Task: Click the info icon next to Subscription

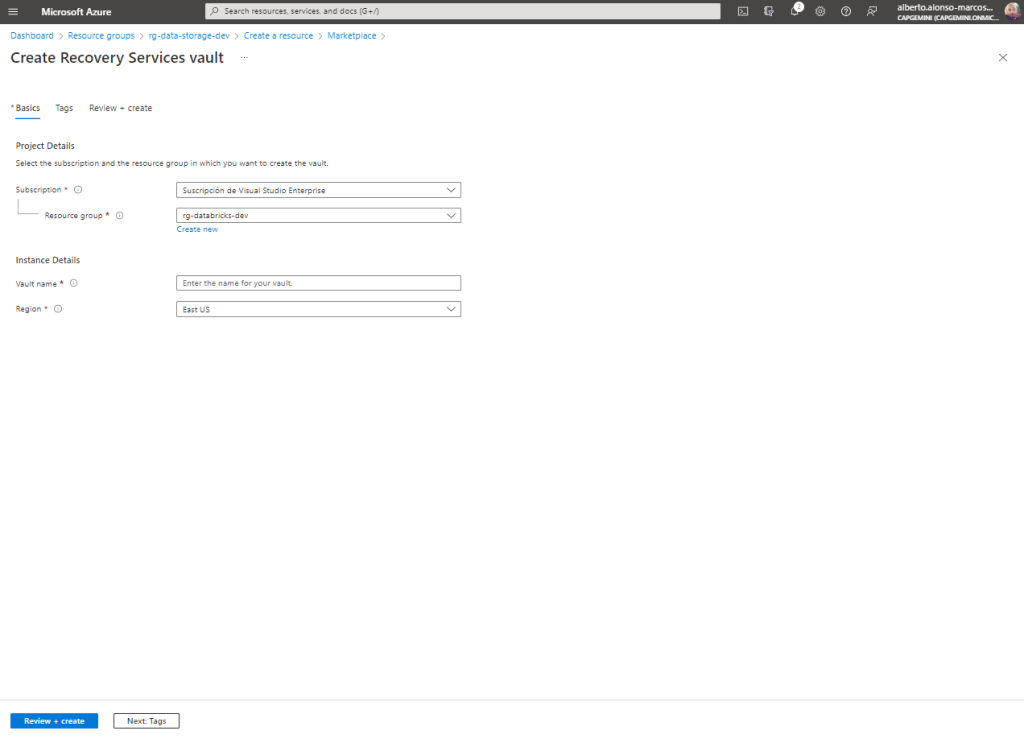Action: 78,190
